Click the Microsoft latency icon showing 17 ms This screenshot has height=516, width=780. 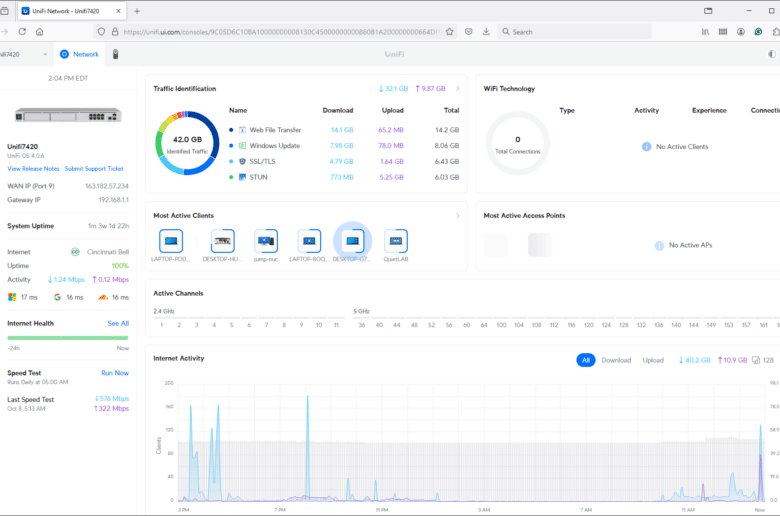point(12,297)
